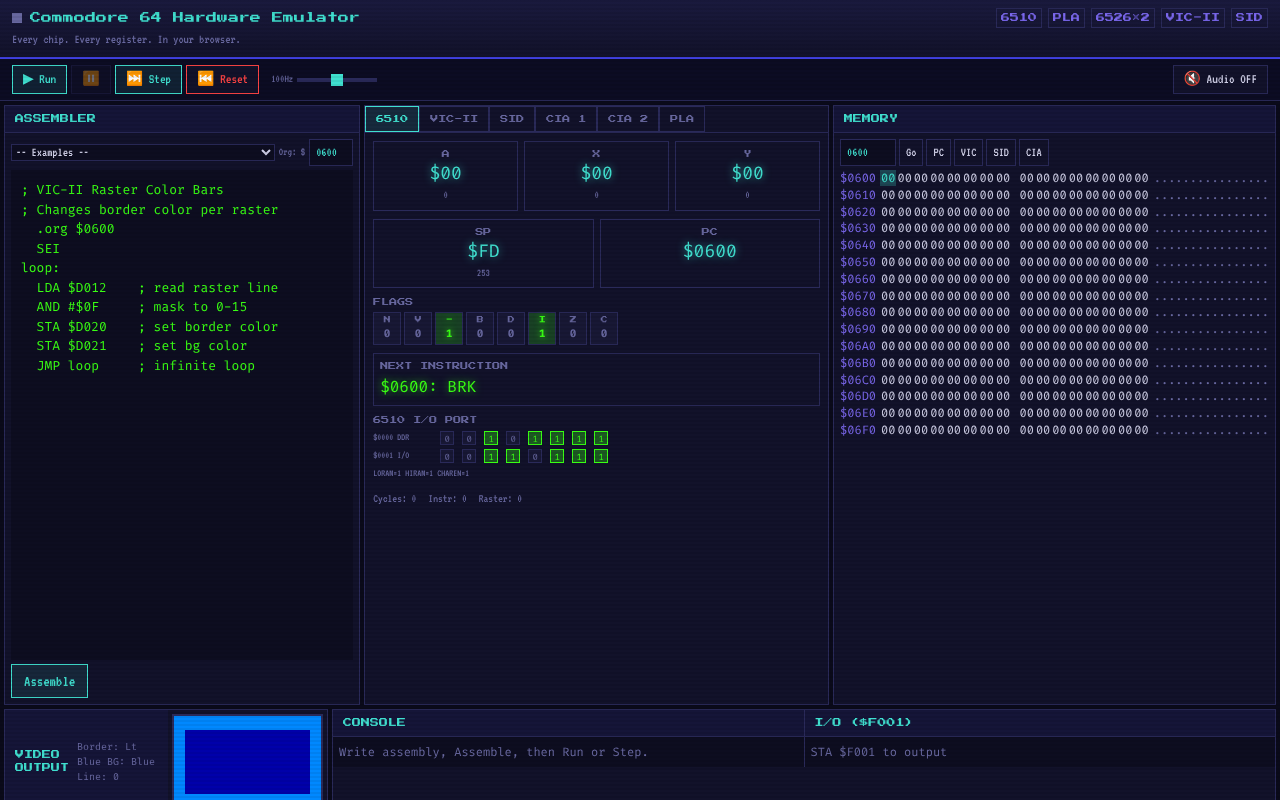
Task: Switch to the VIC-II chip tab
Action: [x=454, y=119]
